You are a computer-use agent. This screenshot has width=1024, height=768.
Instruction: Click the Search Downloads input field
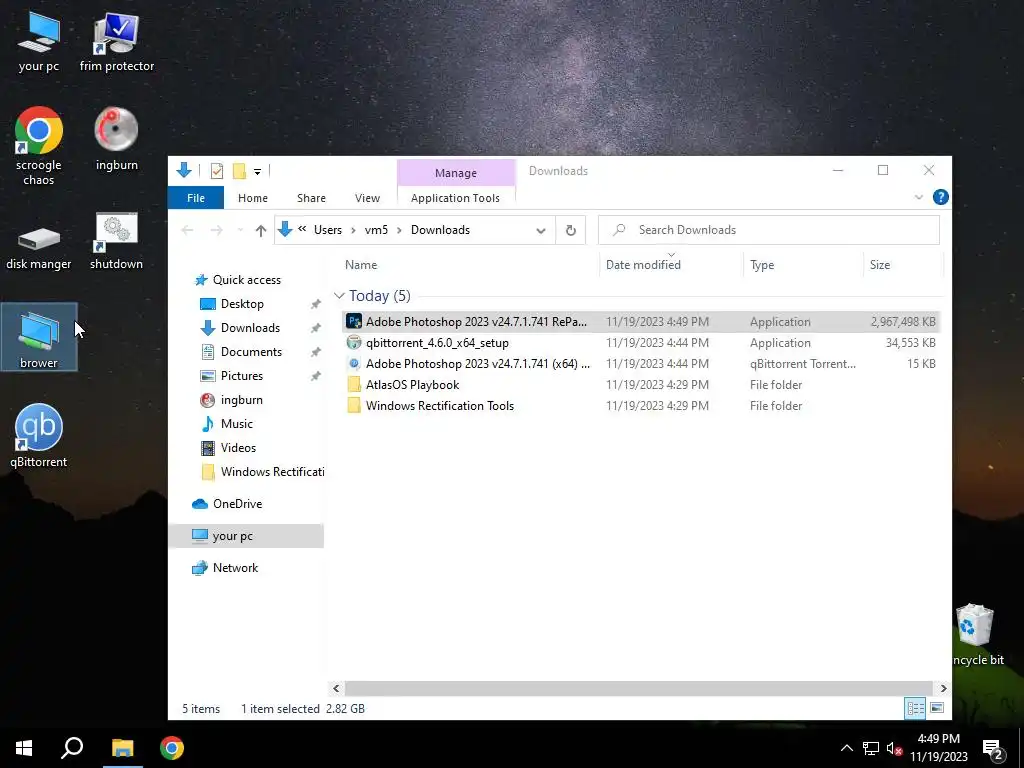[x=769, y=230]
